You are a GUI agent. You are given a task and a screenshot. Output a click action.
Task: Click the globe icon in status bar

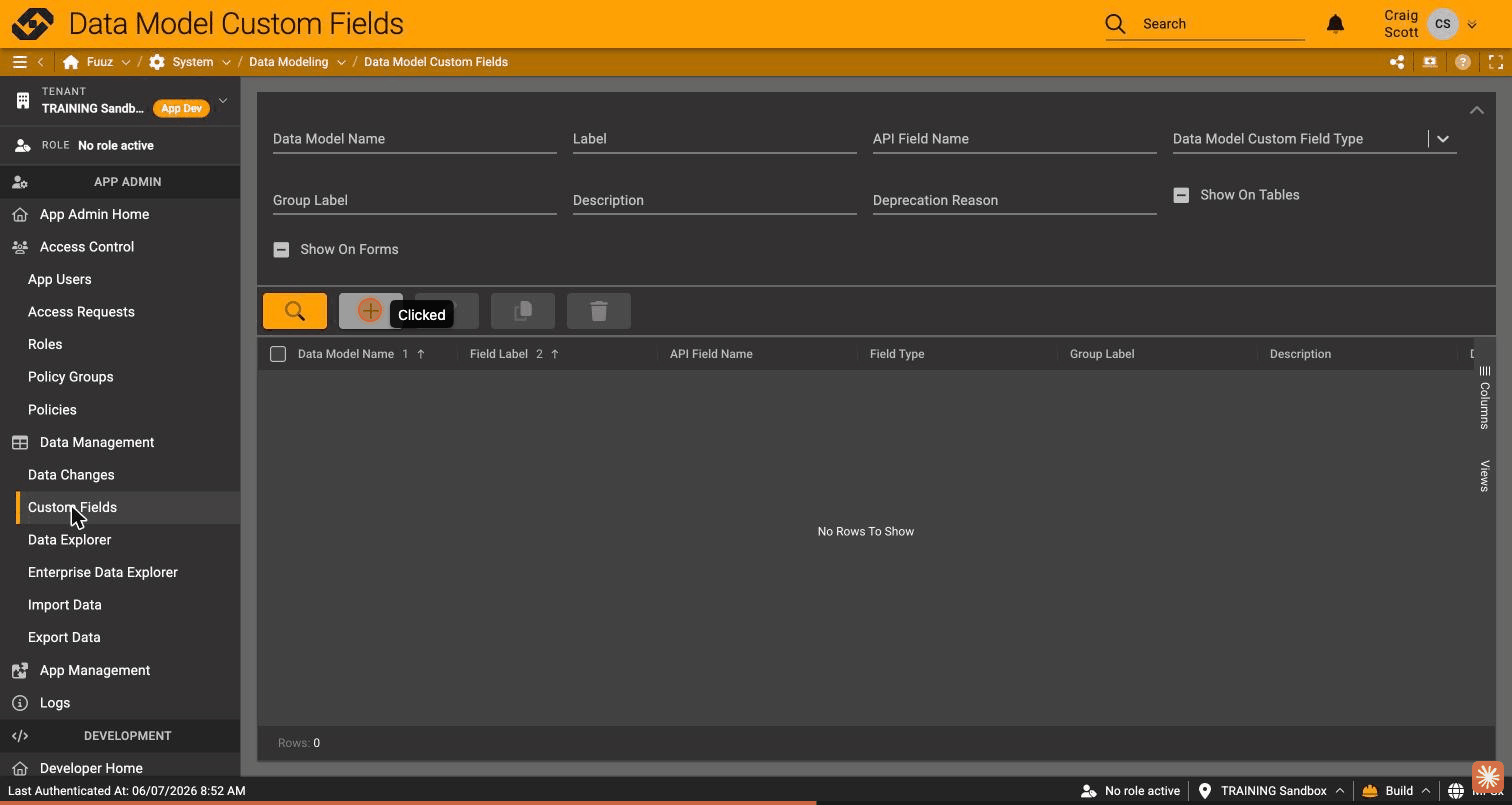pyautogui.click(x=1456, y=791)
